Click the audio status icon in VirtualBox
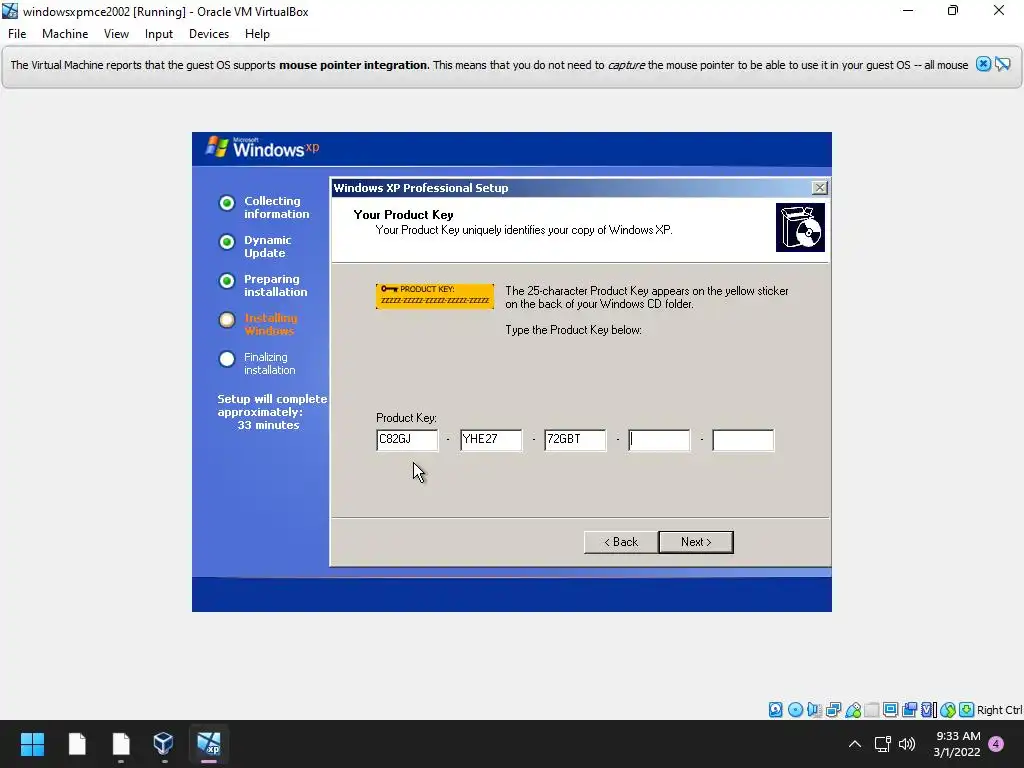 [x=814, y=709]
